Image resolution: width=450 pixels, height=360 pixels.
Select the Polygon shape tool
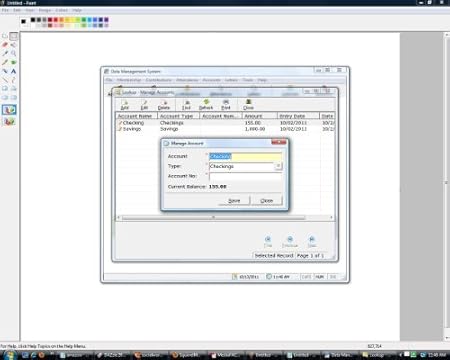tap(13, 89)
